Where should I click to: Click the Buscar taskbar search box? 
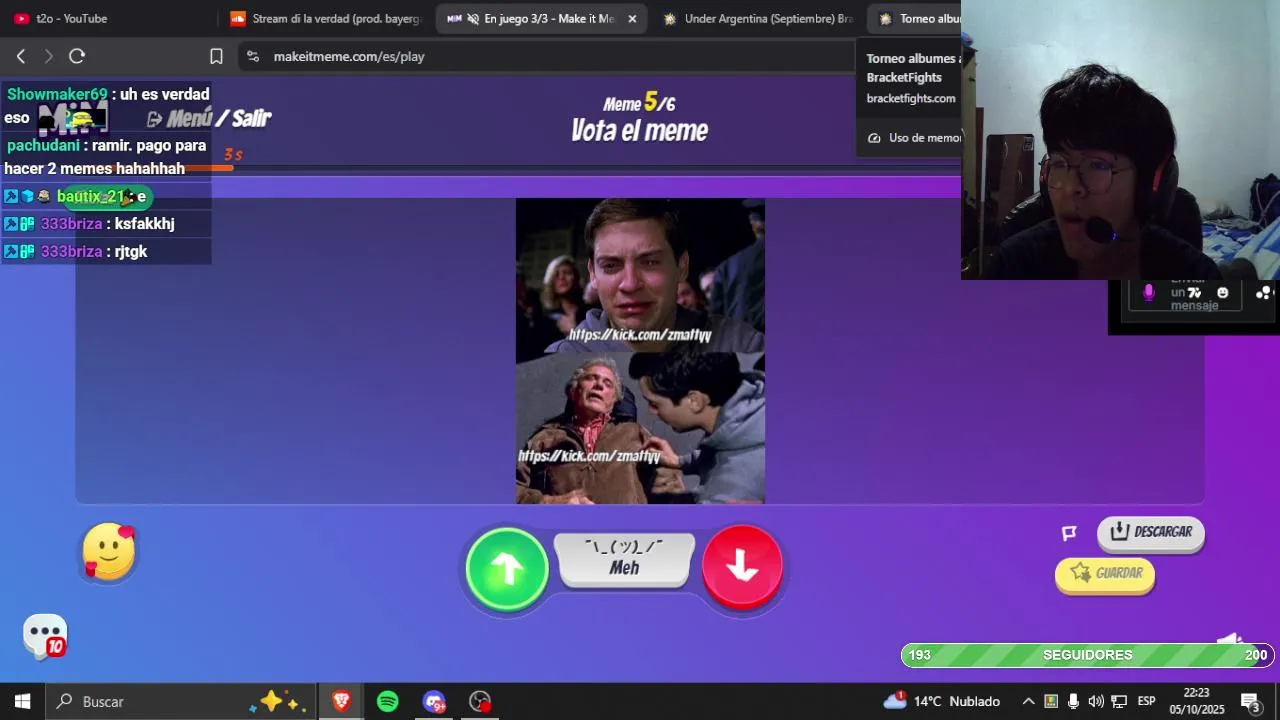182,701
